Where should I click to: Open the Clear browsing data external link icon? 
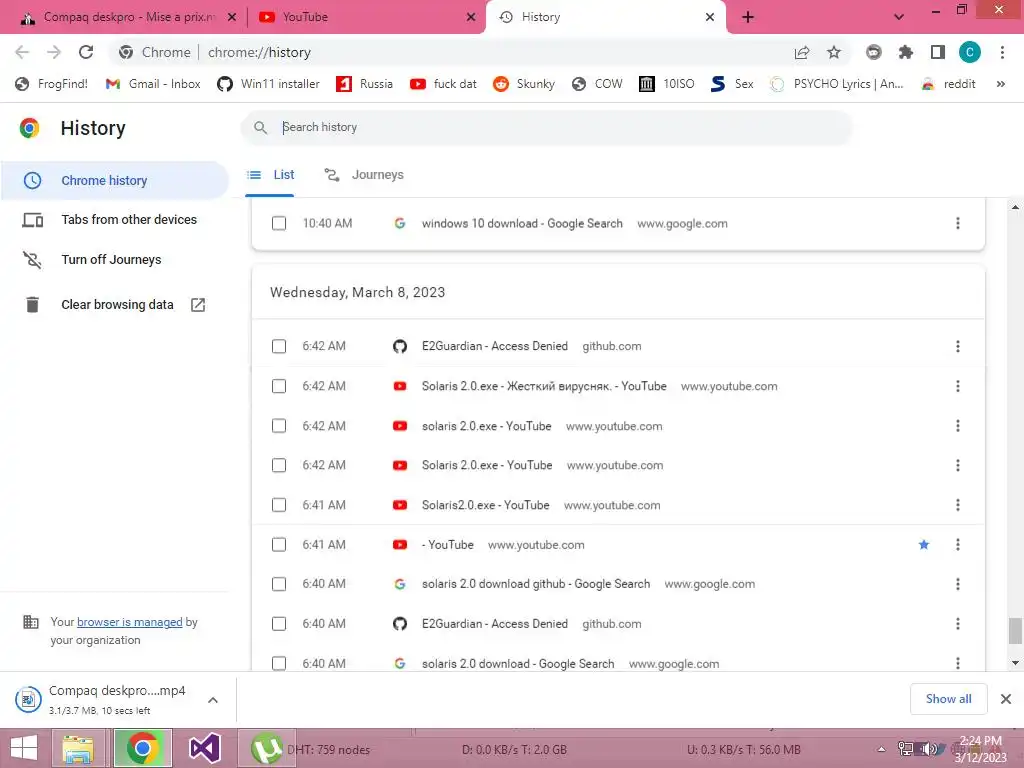click(x=198, y=305)
